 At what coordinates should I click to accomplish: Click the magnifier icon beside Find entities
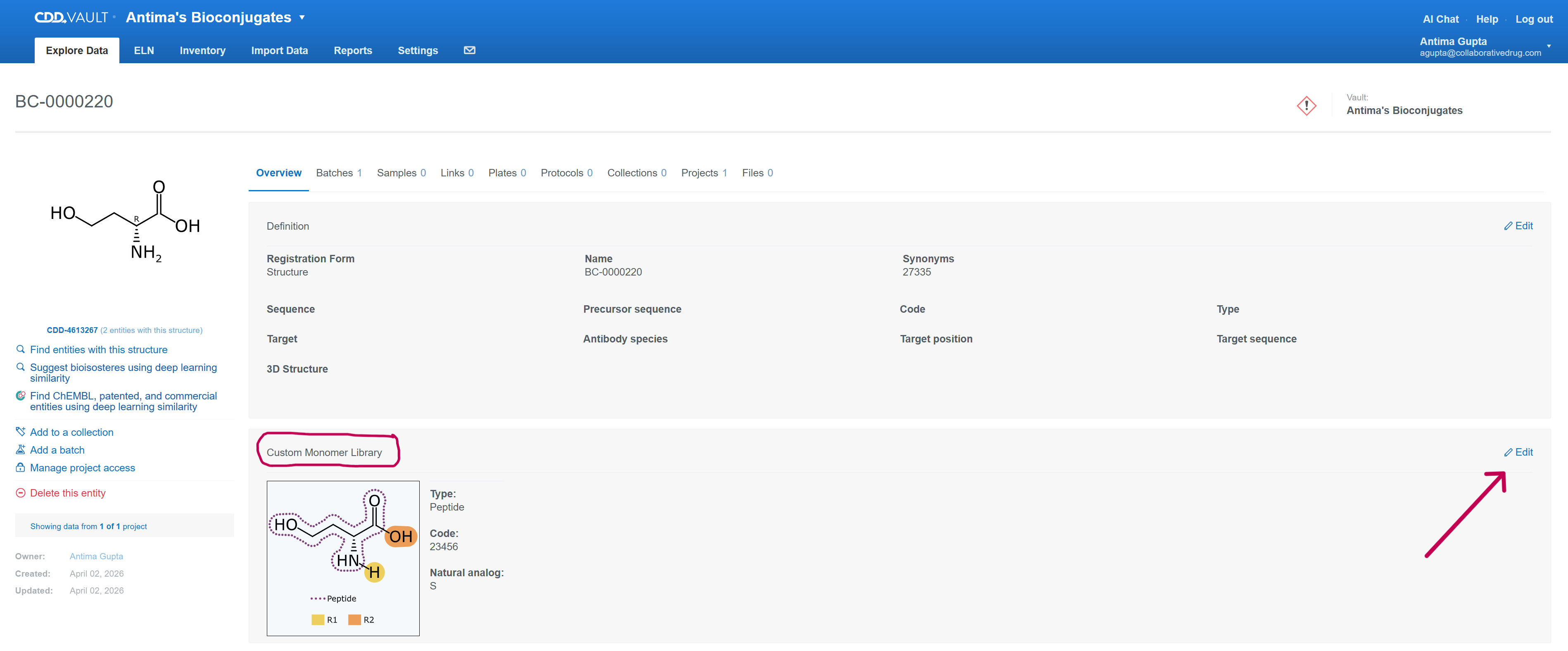click(x=20, y=349)
